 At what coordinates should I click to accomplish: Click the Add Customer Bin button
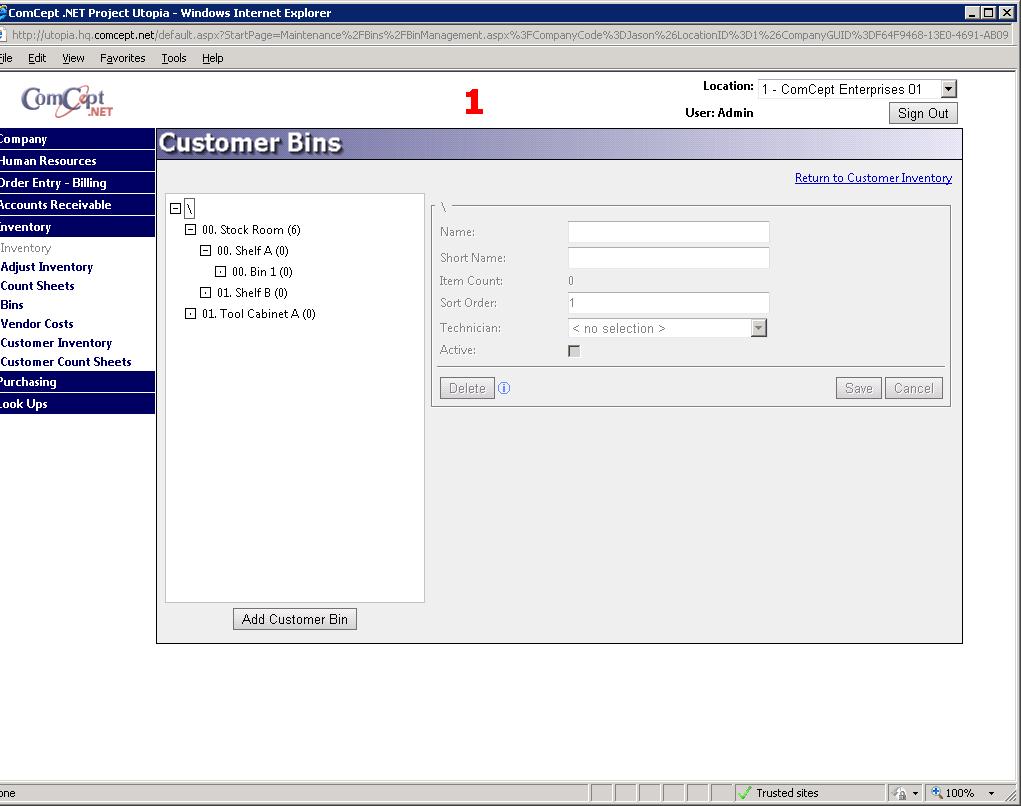(x=295, y=619)
